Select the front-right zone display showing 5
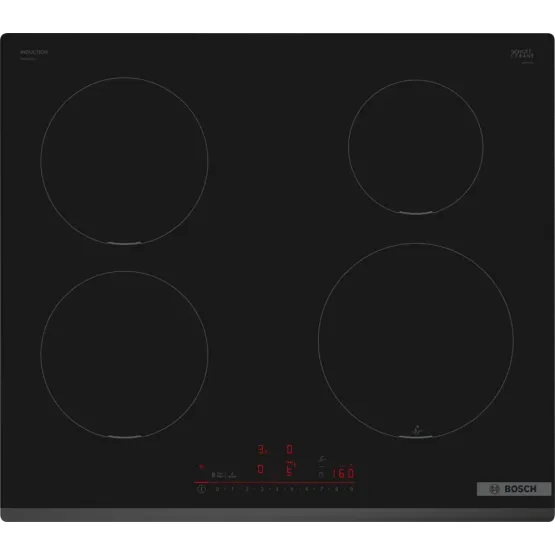The height and width of the screenshot is (555, 555). tap(290, 469)
